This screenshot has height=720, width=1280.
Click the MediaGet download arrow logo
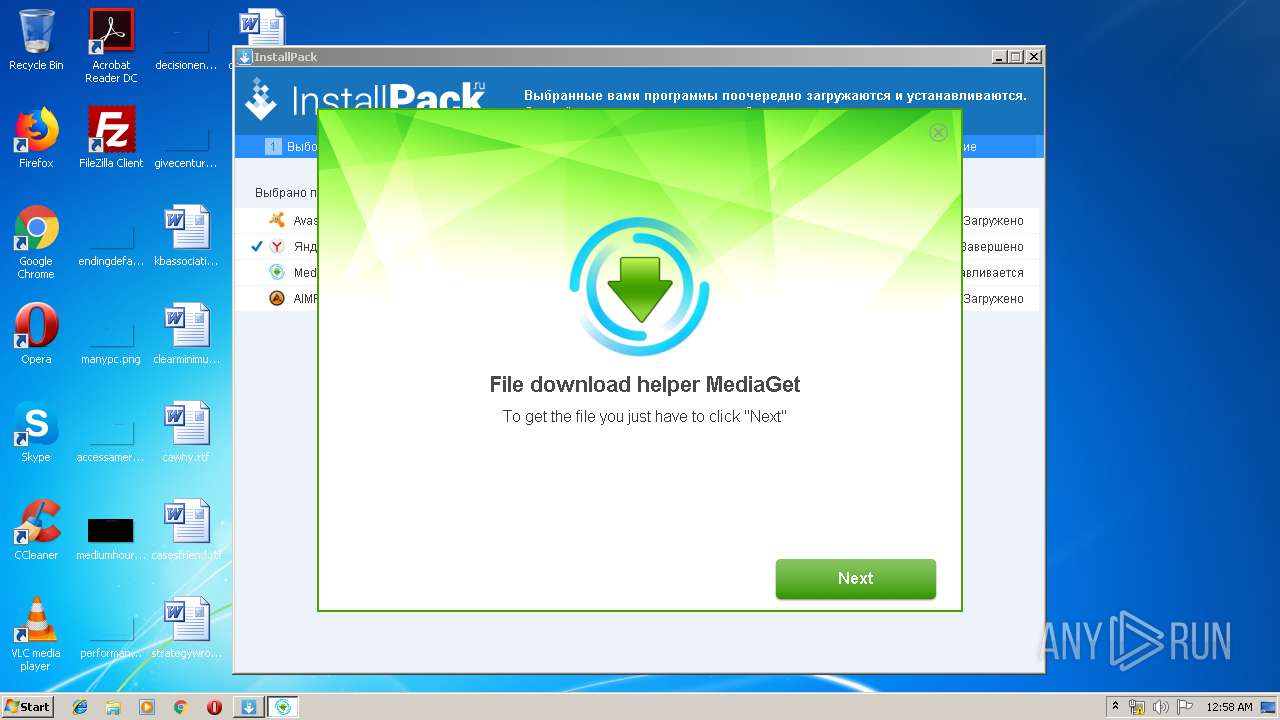coord(640,287)
